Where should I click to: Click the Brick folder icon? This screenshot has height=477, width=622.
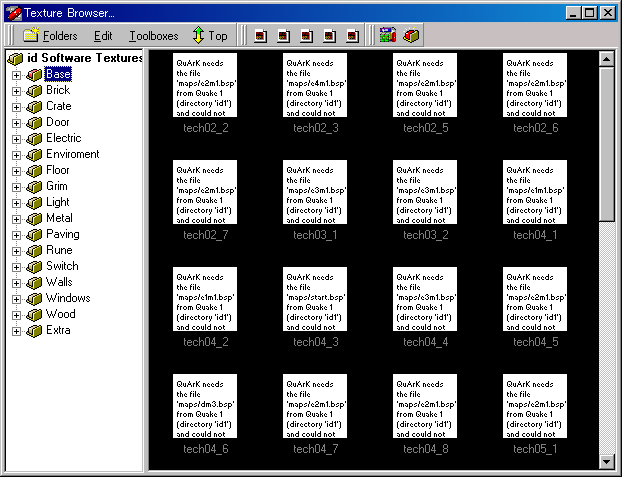[x=34, y=91]
